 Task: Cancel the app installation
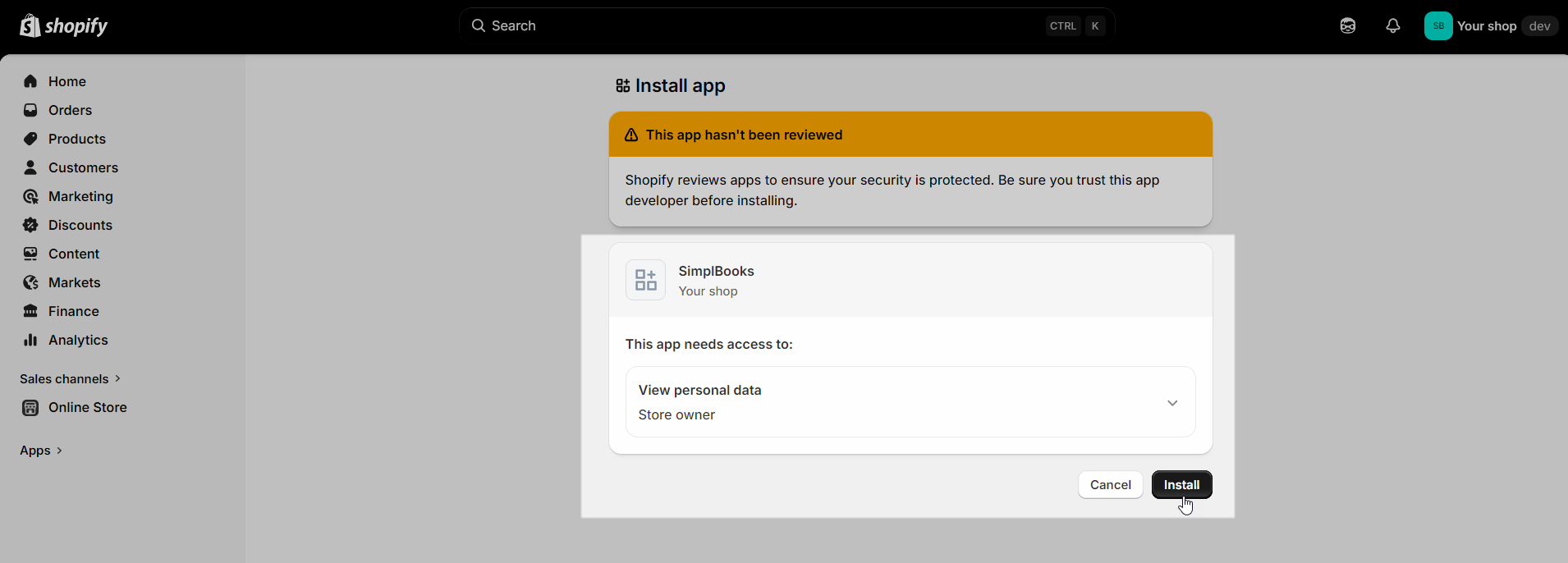[1110, 485]
